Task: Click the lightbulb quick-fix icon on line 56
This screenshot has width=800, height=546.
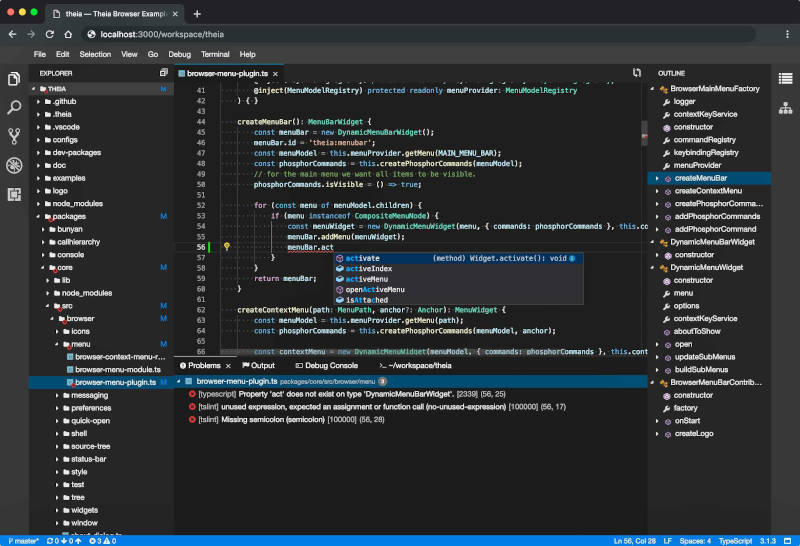Action: 227,247
